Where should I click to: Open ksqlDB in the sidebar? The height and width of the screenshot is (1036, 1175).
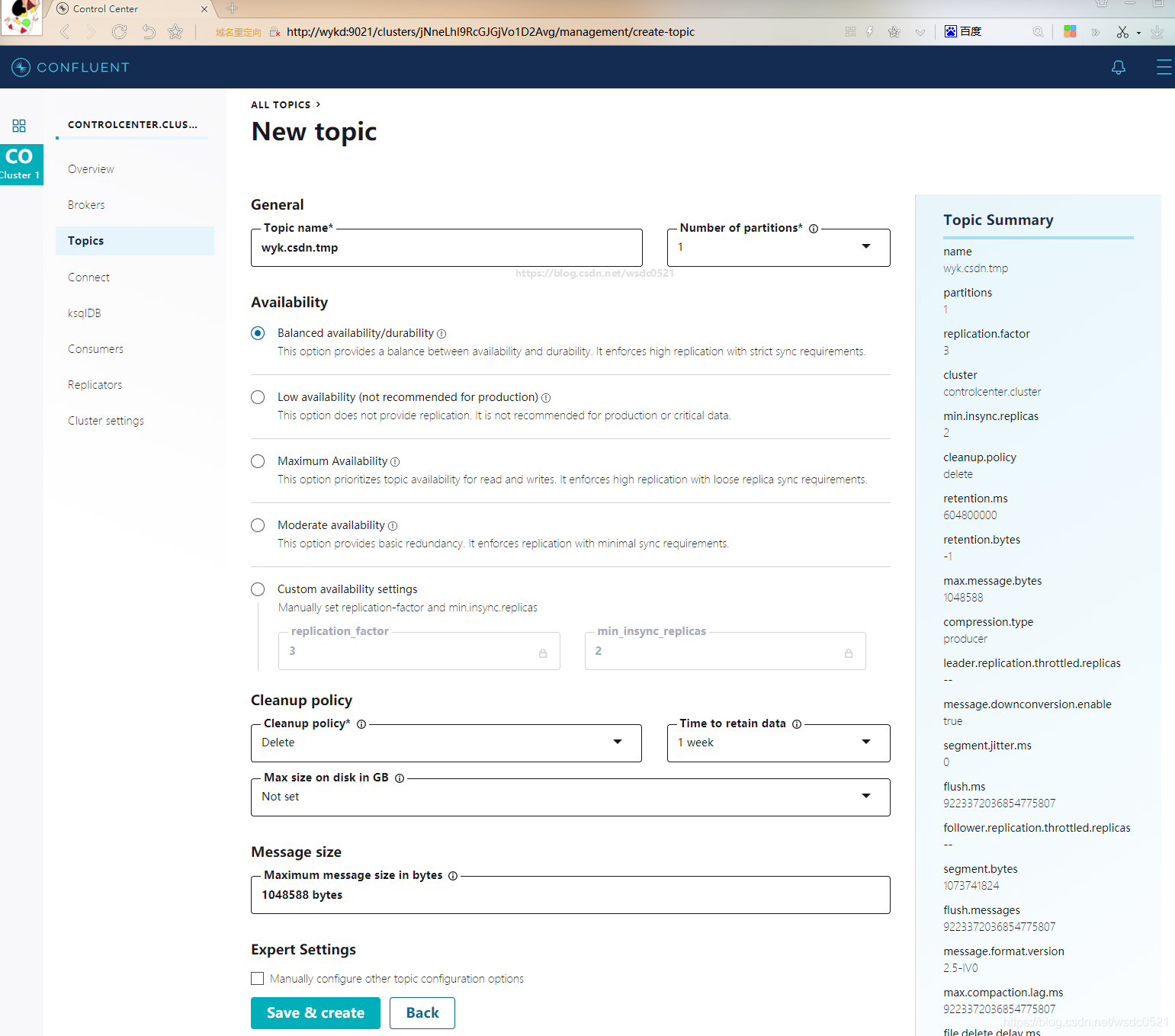tap(85, 313)
